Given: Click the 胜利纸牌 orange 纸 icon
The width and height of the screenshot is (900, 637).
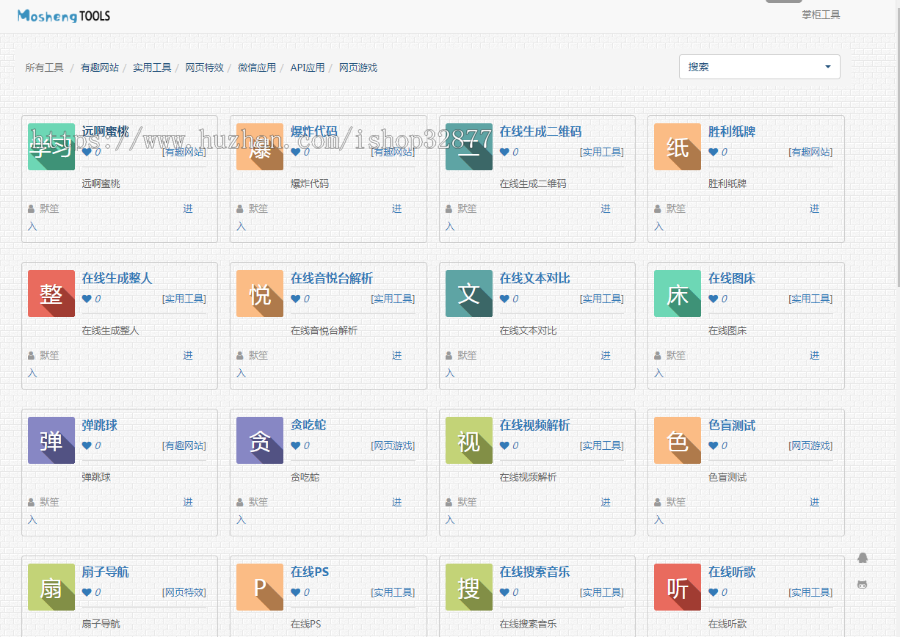Looking at the screenshot, I should 677,147.
